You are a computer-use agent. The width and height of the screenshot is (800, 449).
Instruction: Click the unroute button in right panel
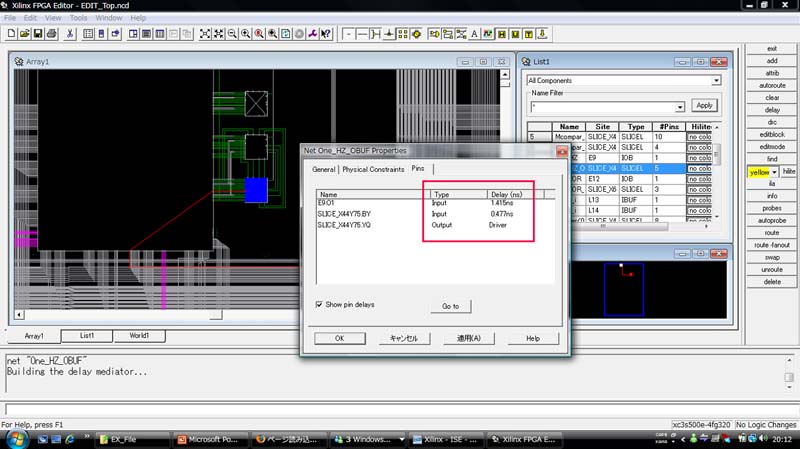[x=772, y=269]
